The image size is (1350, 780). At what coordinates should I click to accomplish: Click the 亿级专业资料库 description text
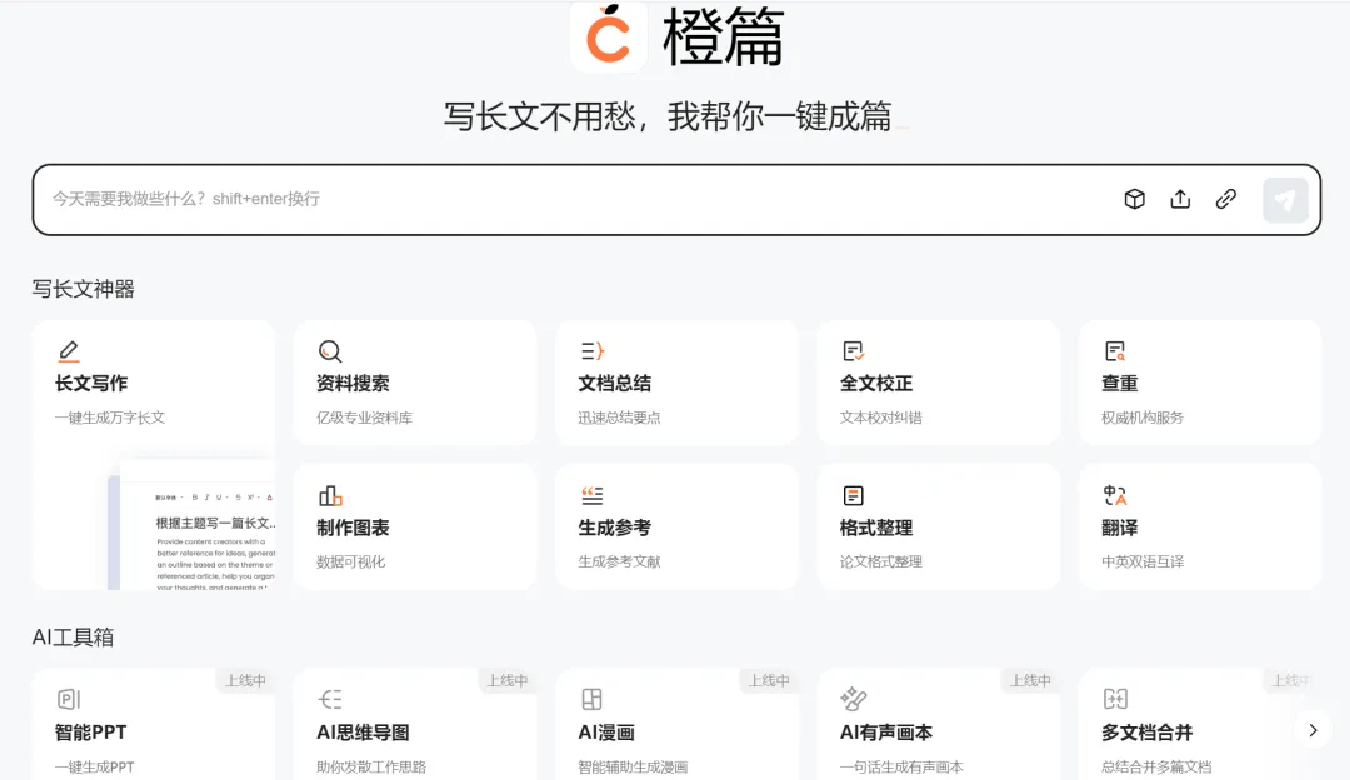click(x=365, y=417)
